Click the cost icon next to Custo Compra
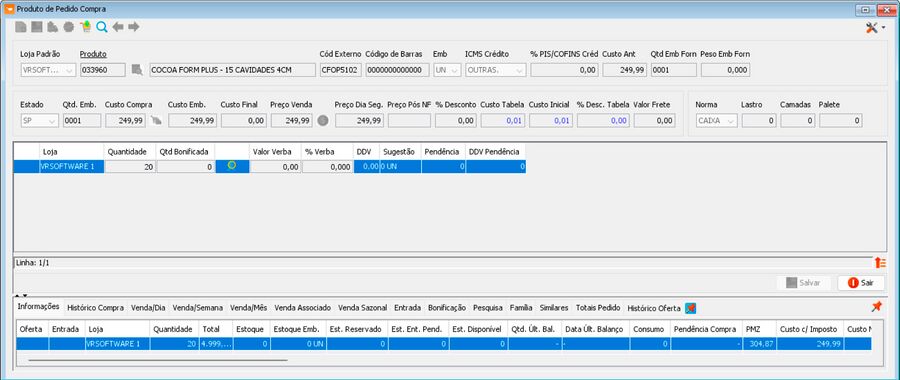900x380 pixels. (x=157, y=121)
